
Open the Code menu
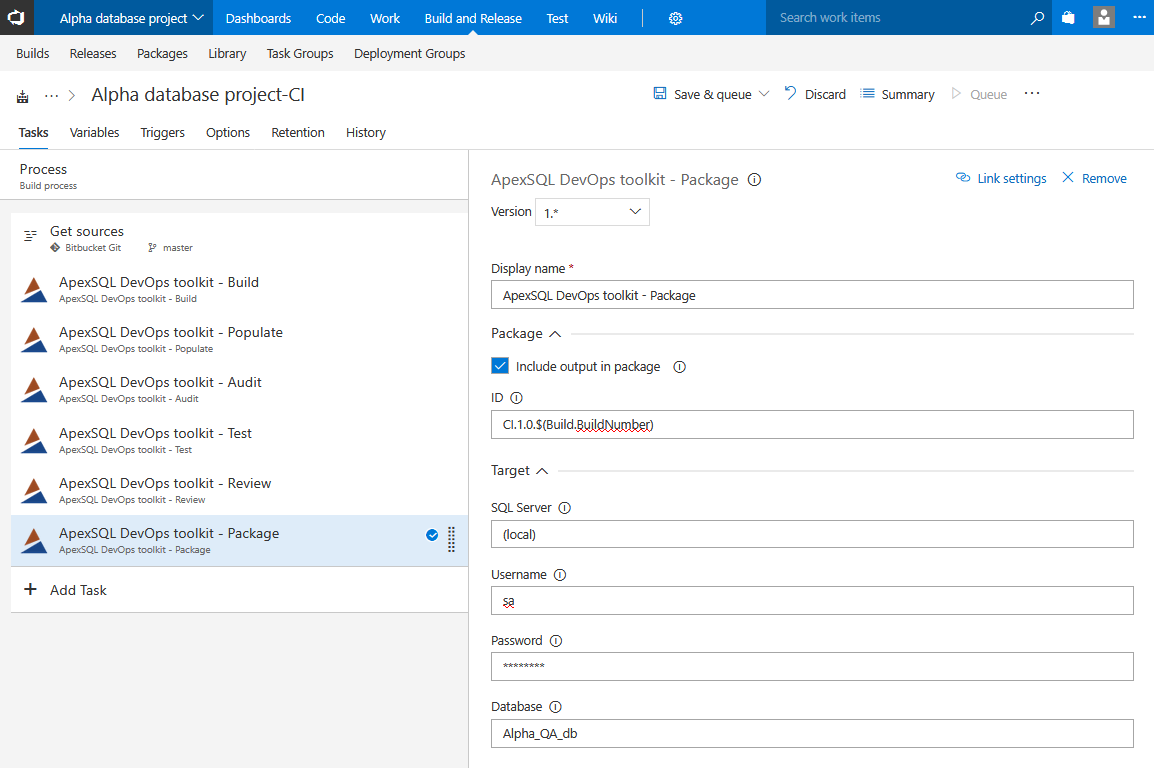330,18
